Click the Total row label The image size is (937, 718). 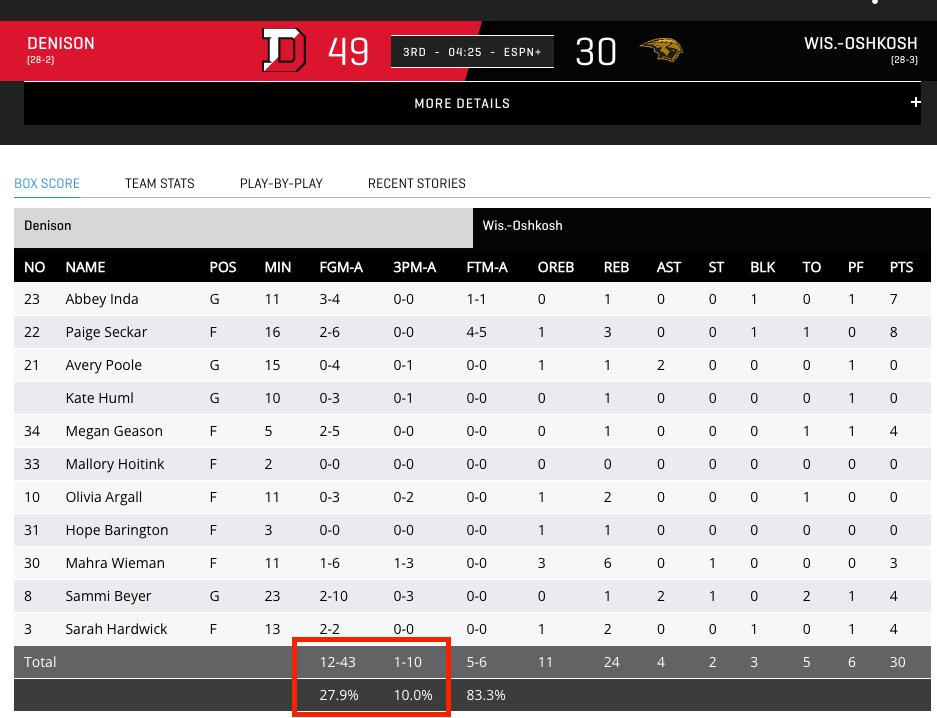(40, 662)
